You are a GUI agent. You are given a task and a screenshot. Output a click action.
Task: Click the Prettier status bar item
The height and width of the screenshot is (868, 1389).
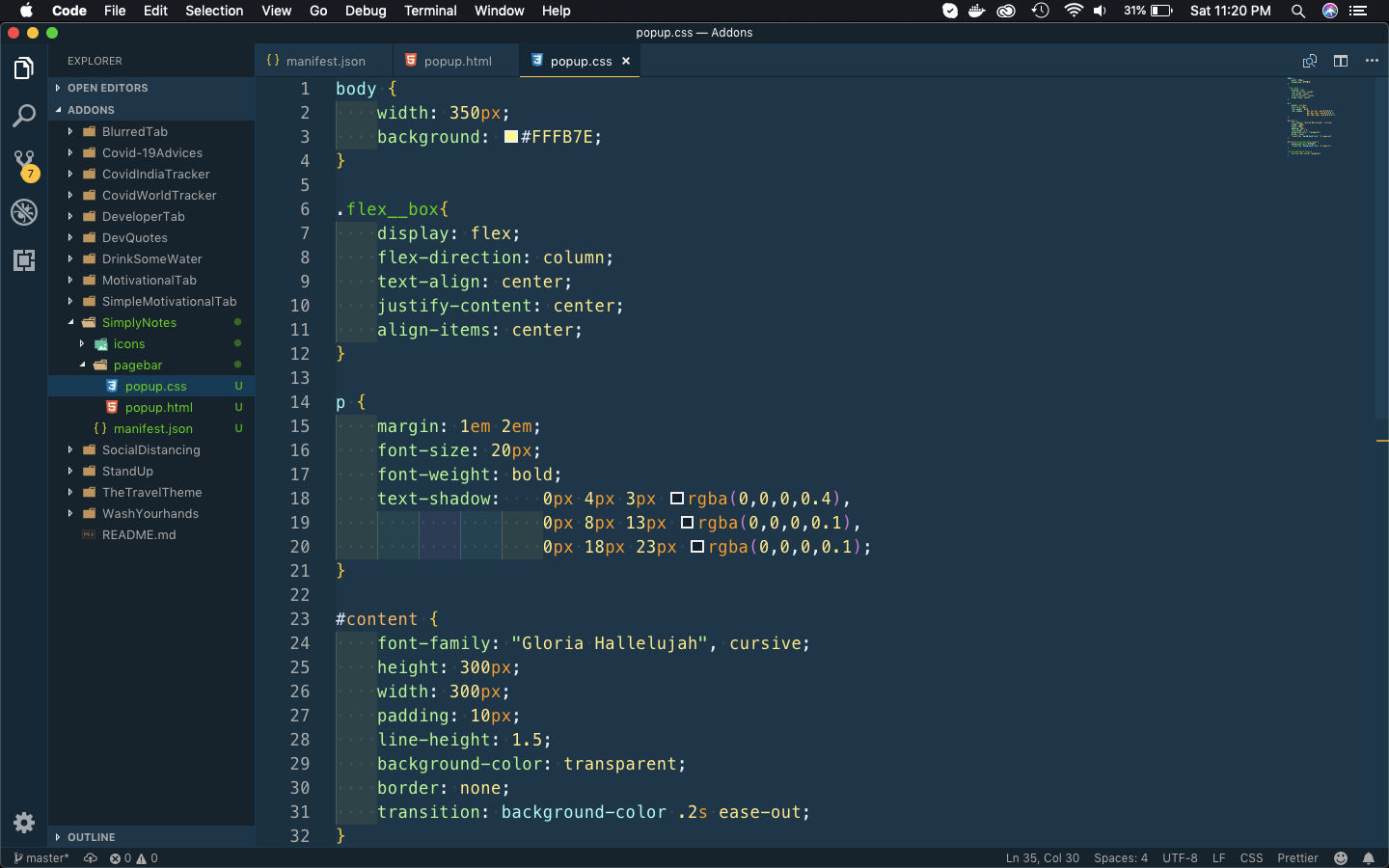click(x=1297, y=858)
